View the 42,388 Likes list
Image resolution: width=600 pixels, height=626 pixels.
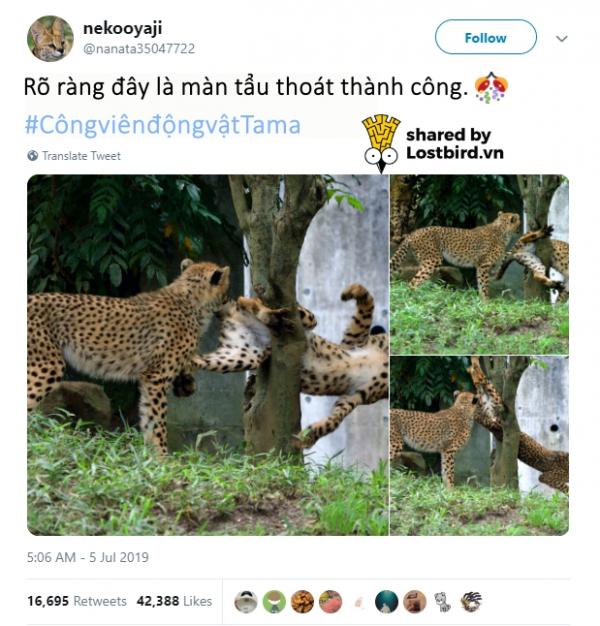tap(174, 601)
